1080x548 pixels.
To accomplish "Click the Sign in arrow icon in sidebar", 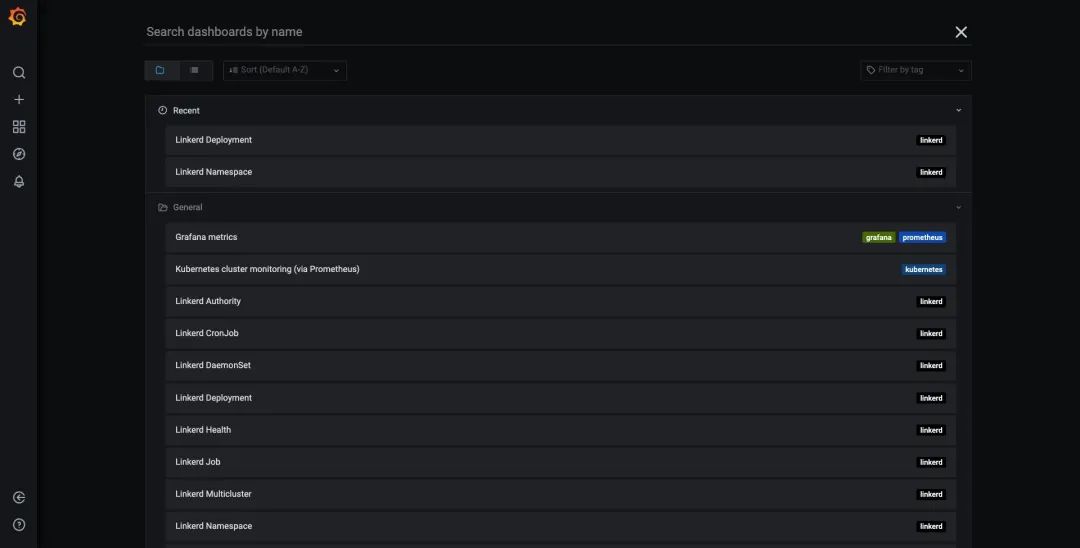I will (19, 497).
